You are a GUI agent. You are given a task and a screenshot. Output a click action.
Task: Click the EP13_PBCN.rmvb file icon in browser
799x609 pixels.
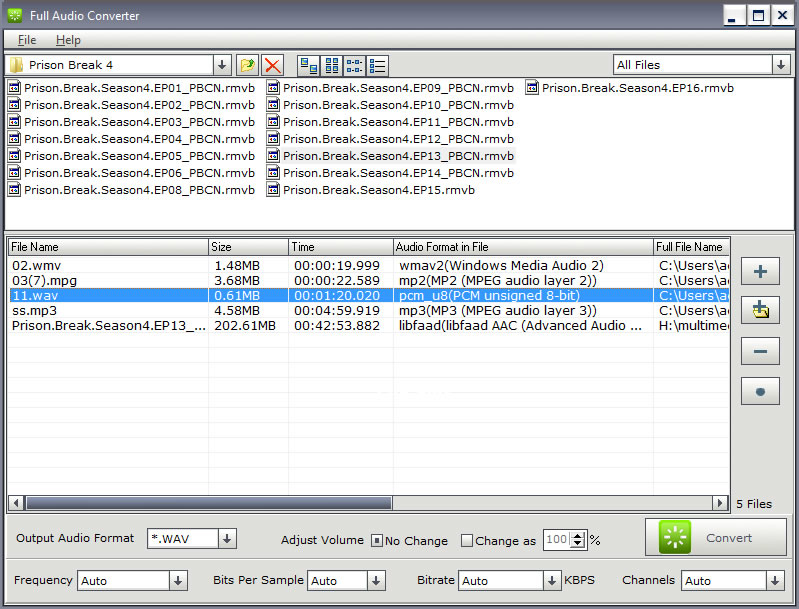[273, 156]
